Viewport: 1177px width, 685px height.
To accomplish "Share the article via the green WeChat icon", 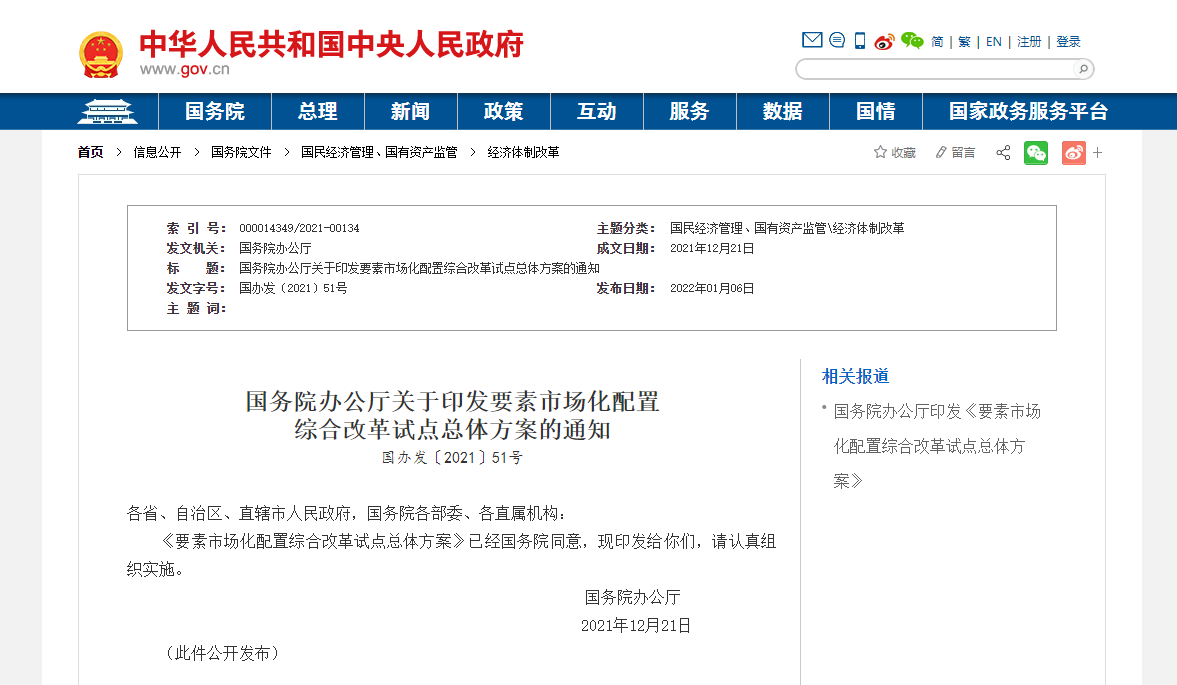I will (1036, 152).
